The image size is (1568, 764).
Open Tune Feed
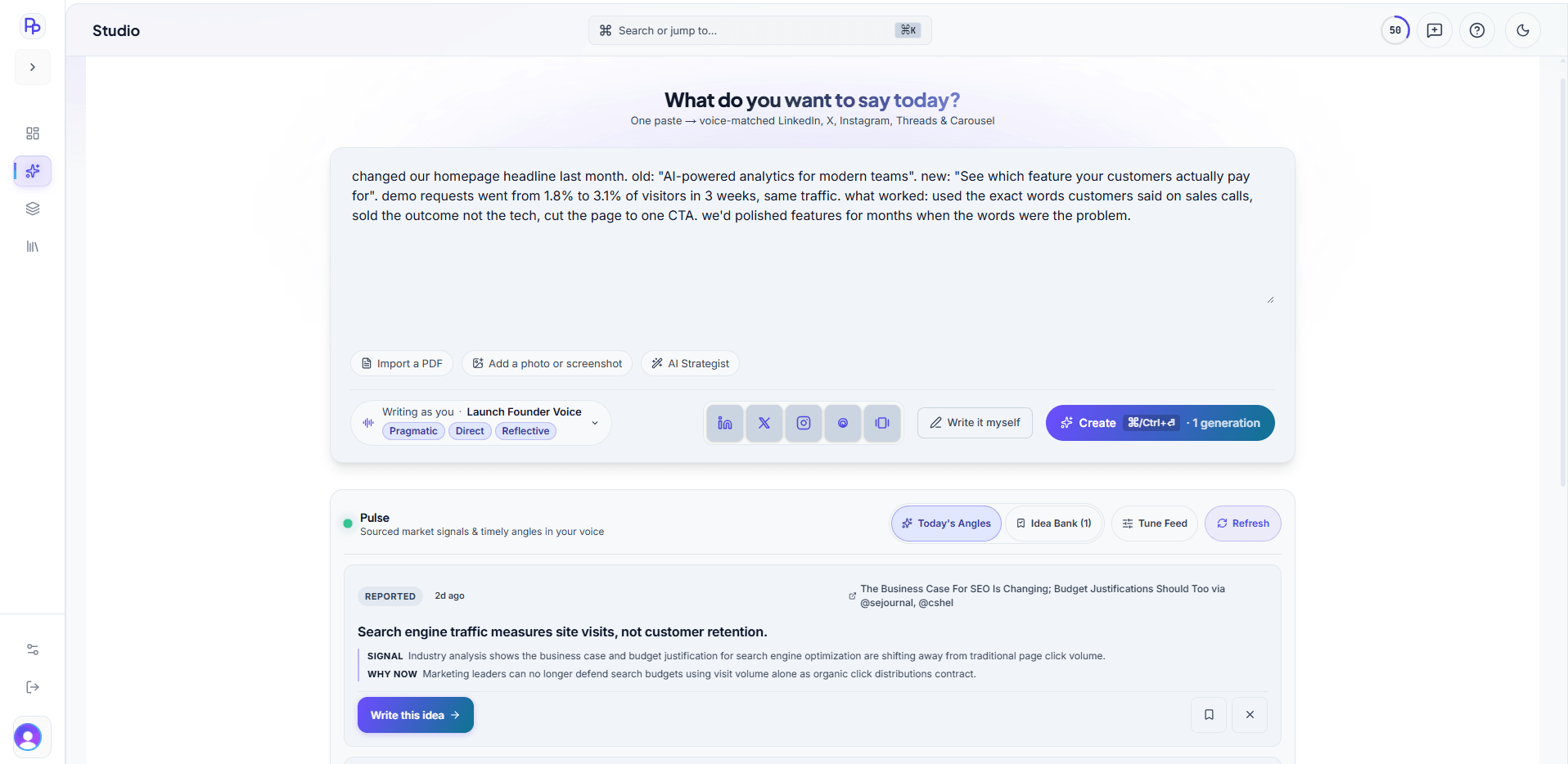(x=1155, y=524)
